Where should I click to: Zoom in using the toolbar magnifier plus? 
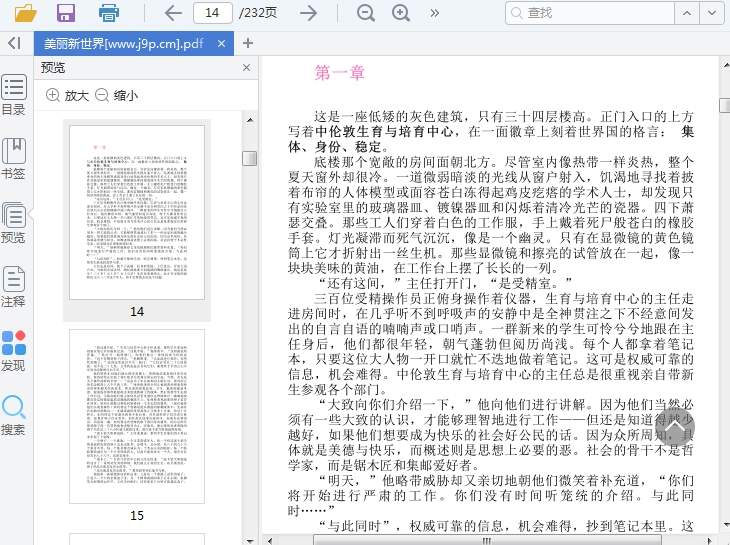pos(401,13)
